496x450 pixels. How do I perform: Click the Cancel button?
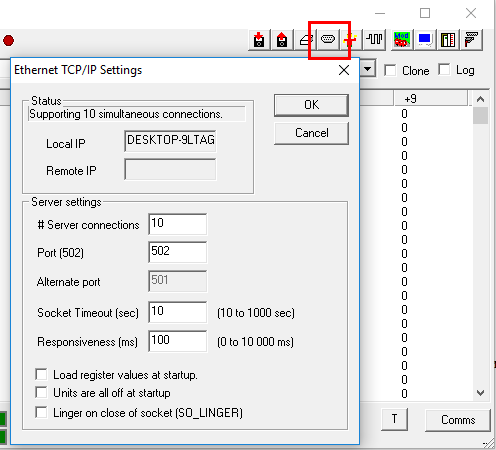click(x=311, y=133)
